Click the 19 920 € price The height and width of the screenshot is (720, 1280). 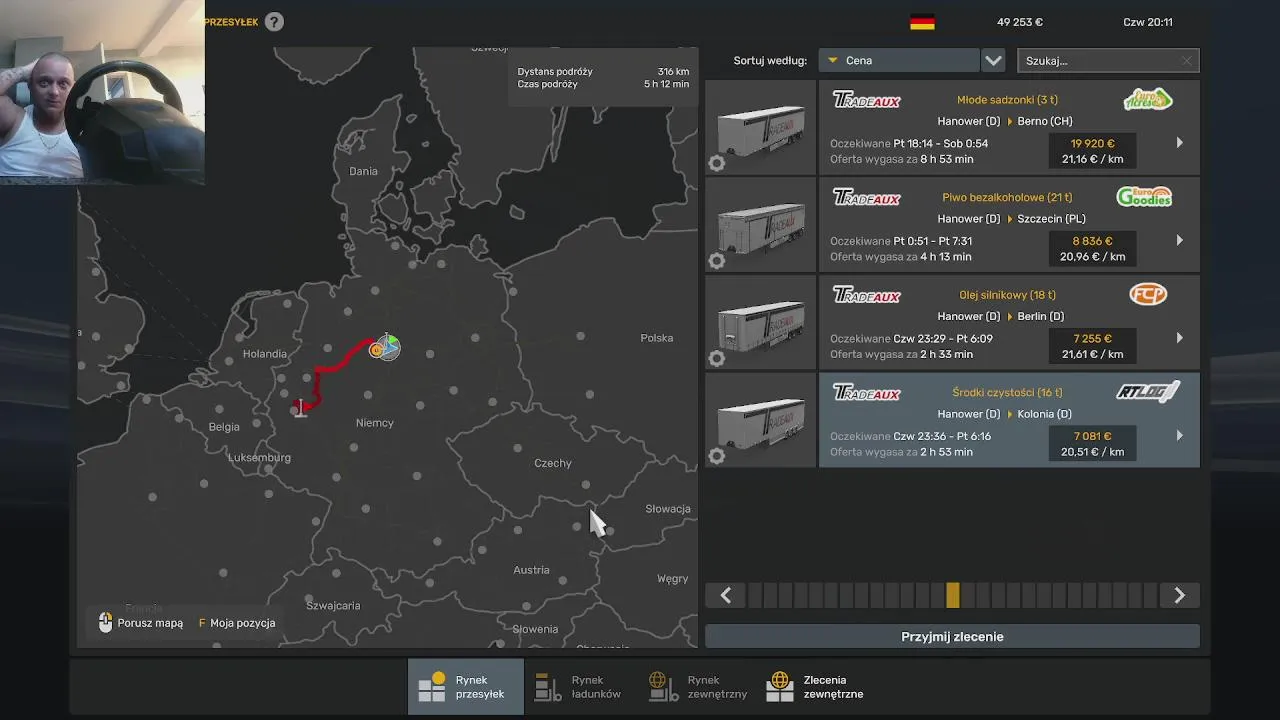(1092, 143)
